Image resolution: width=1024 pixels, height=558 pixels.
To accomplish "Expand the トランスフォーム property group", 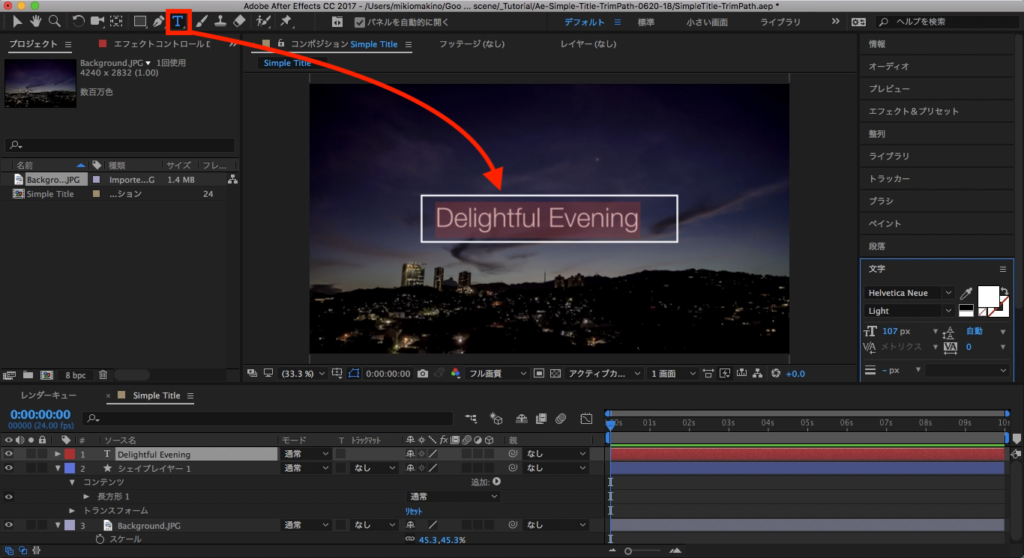I will point(72,510).
